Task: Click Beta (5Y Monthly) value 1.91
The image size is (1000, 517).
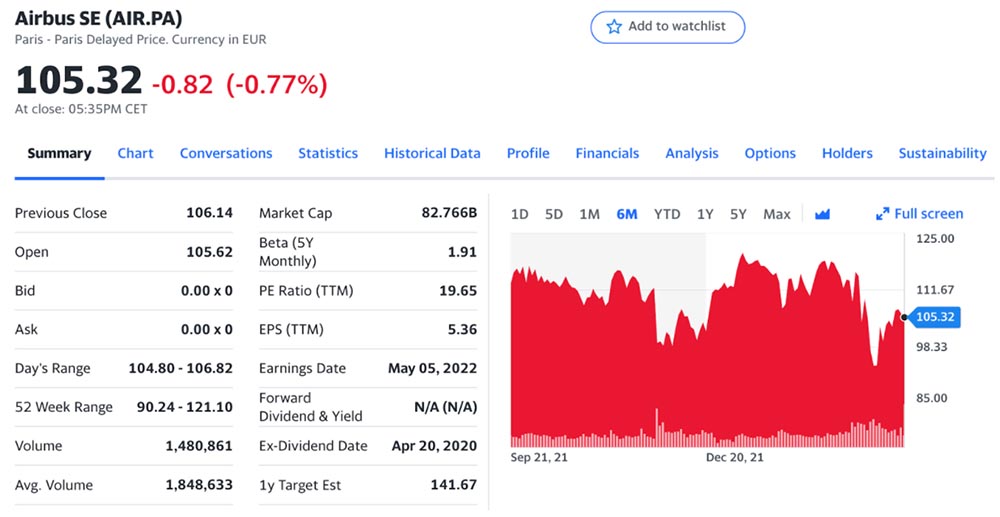Action: (462, 252)
